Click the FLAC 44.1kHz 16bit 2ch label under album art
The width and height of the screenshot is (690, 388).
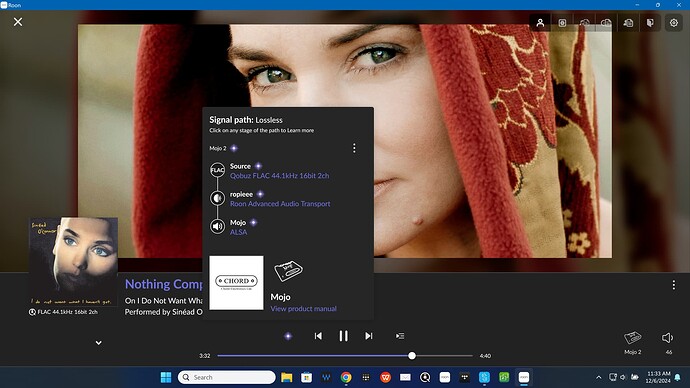[x=68, y=312]
